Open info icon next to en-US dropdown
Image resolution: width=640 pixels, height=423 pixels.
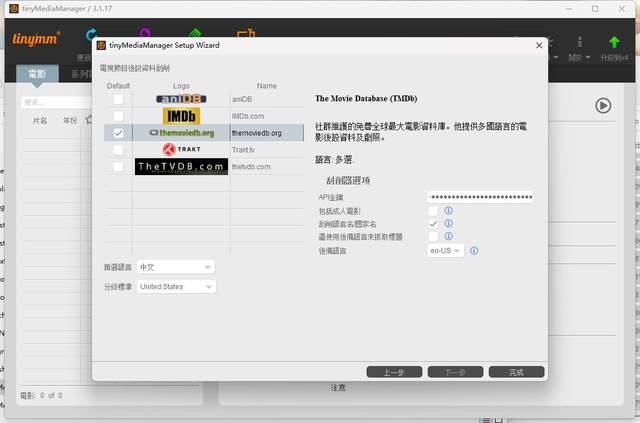474,250
